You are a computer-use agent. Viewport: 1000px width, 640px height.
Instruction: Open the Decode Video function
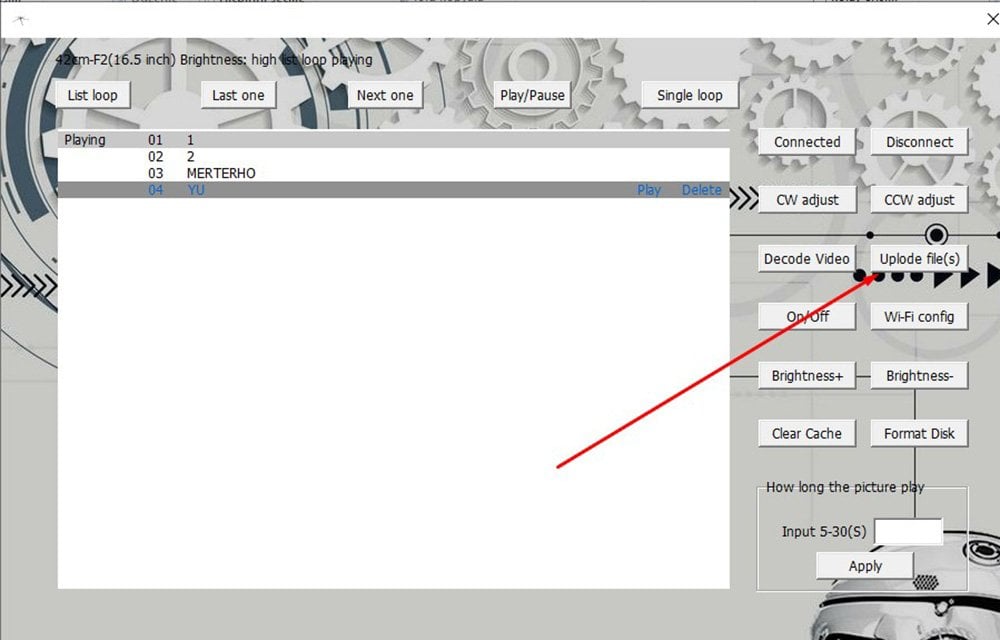click(807, 259)
